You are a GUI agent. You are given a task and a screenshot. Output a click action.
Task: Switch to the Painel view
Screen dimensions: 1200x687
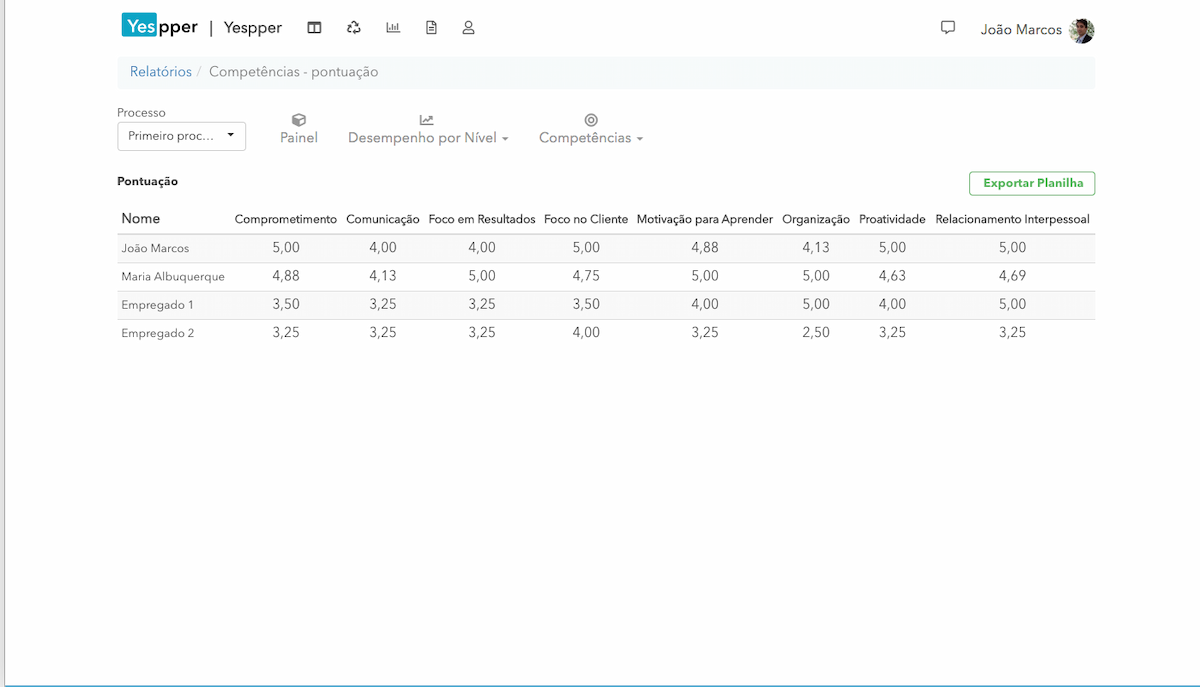(299, 130)
